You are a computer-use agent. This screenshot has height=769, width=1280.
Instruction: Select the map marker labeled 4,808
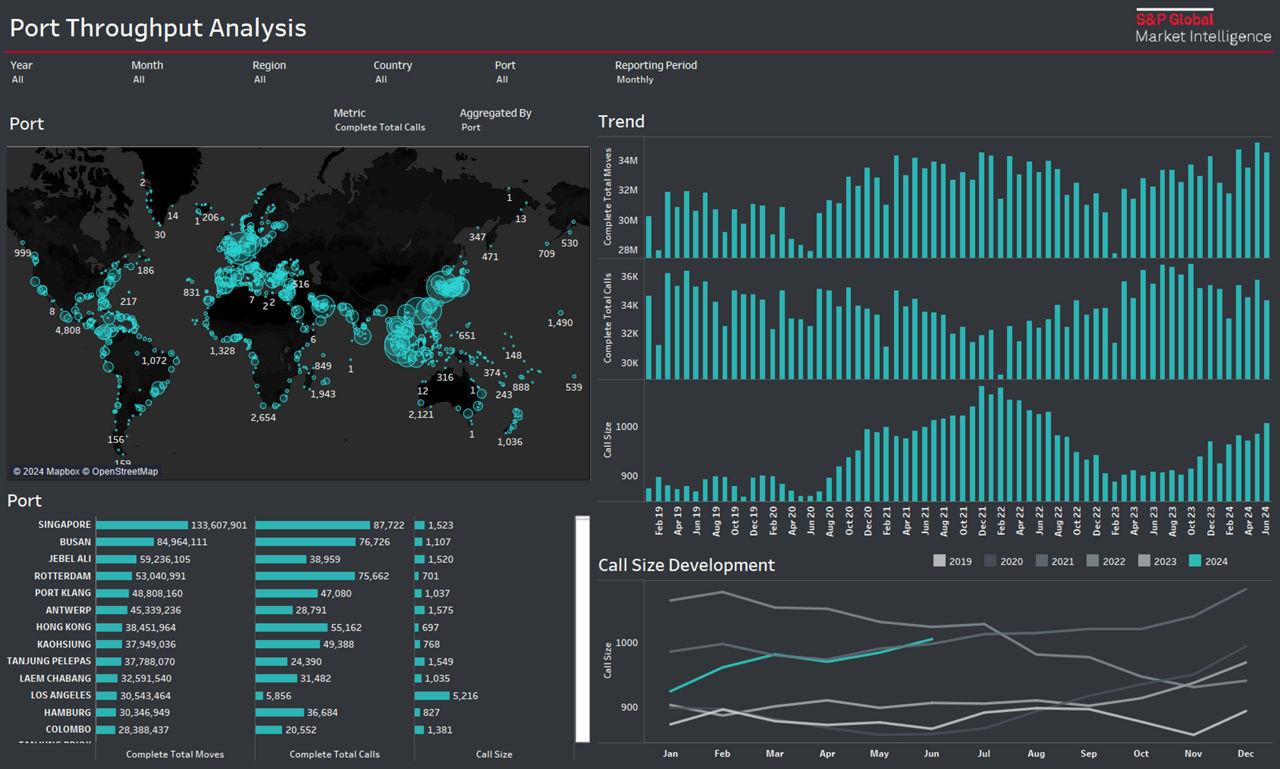[68, 330]
